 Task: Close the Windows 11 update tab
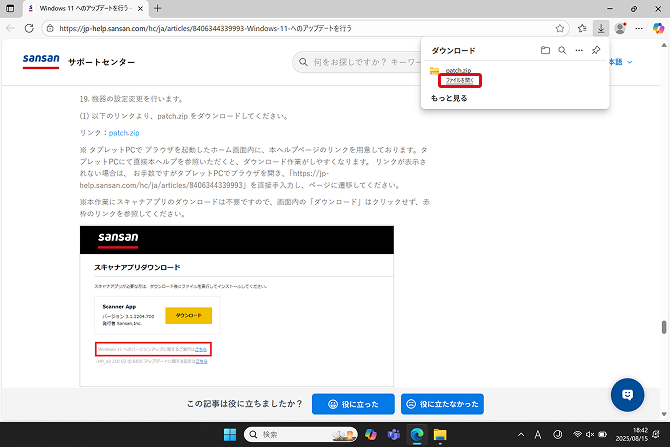[140, 8]
